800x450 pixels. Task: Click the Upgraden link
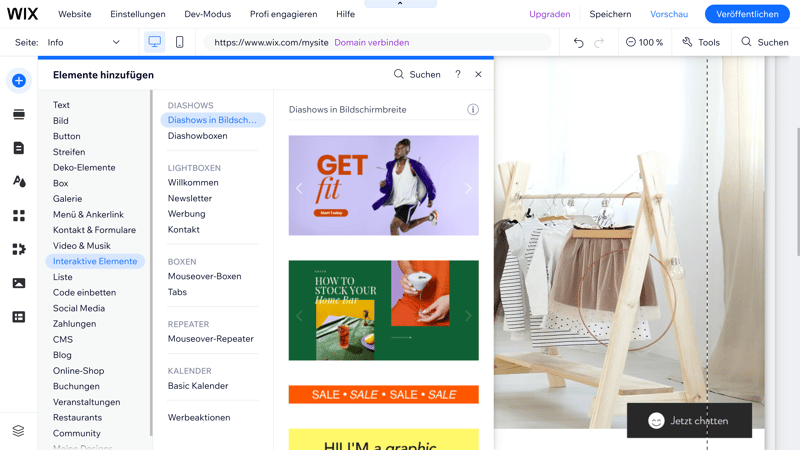549,14
